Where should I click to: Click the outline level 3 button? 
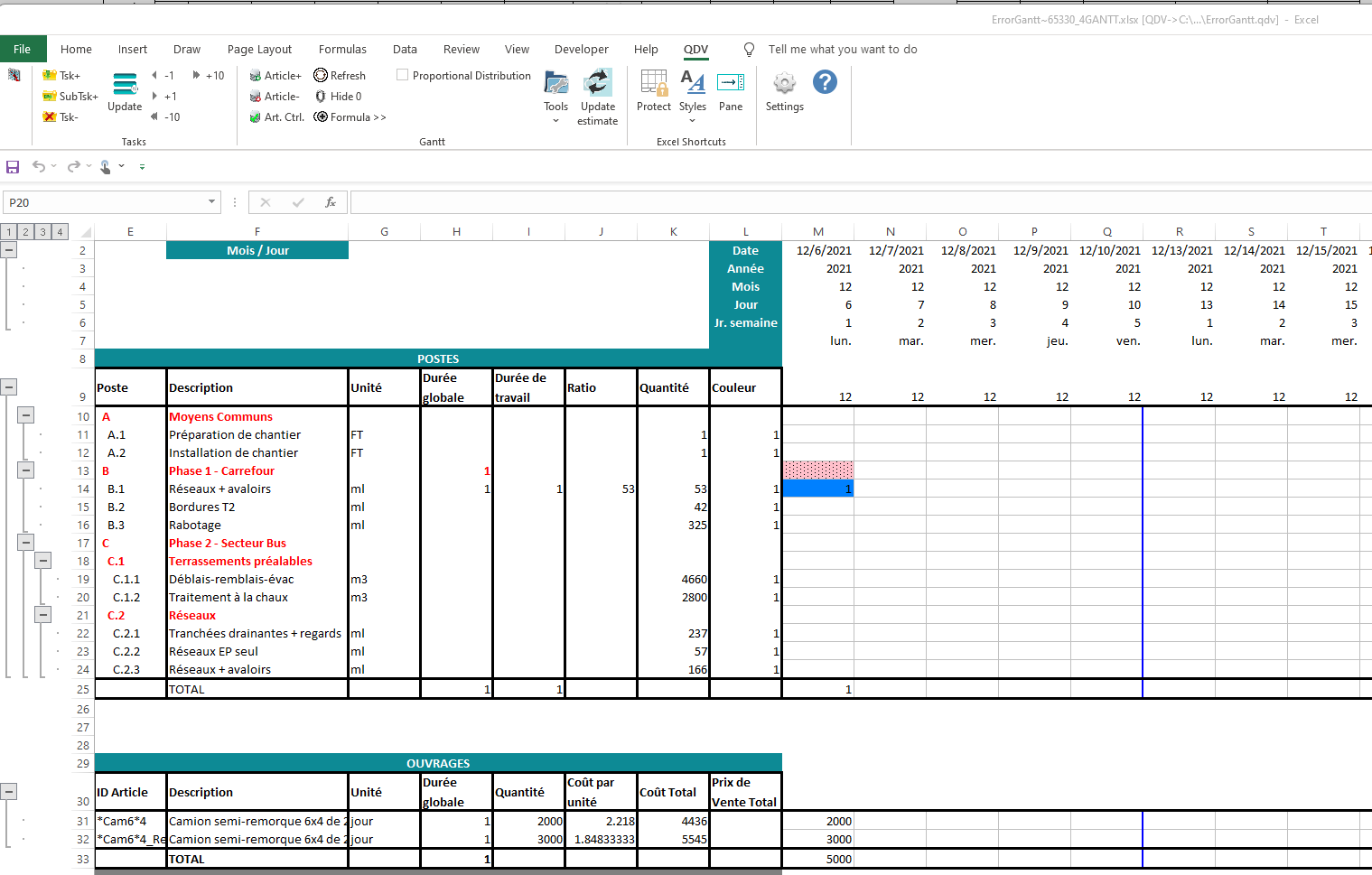point(42,232)
